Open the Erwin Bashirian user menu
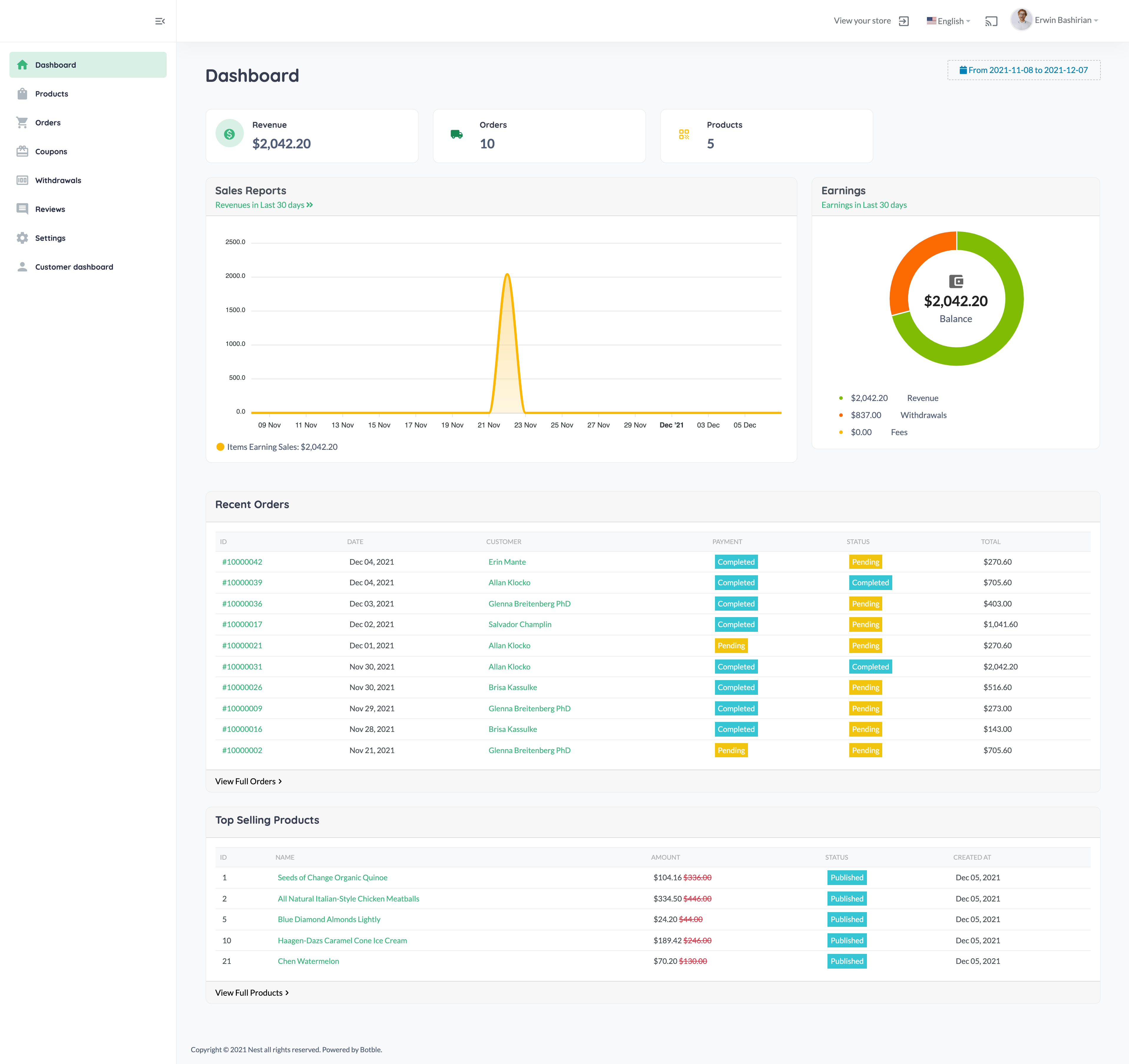This screenshot has height=1064, width=1129. [x=1054, y=20]
